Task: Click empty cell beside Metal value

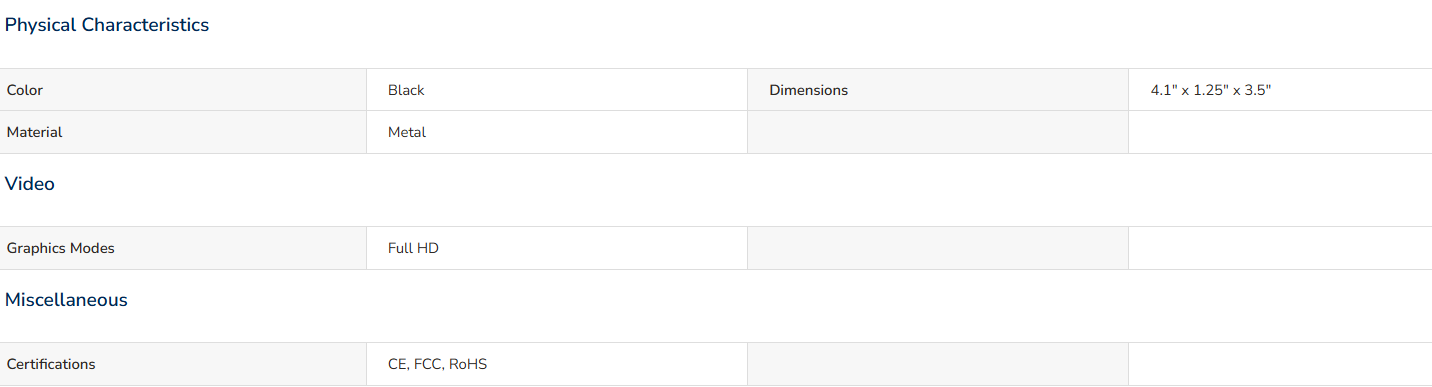Action: pos(938,132)
